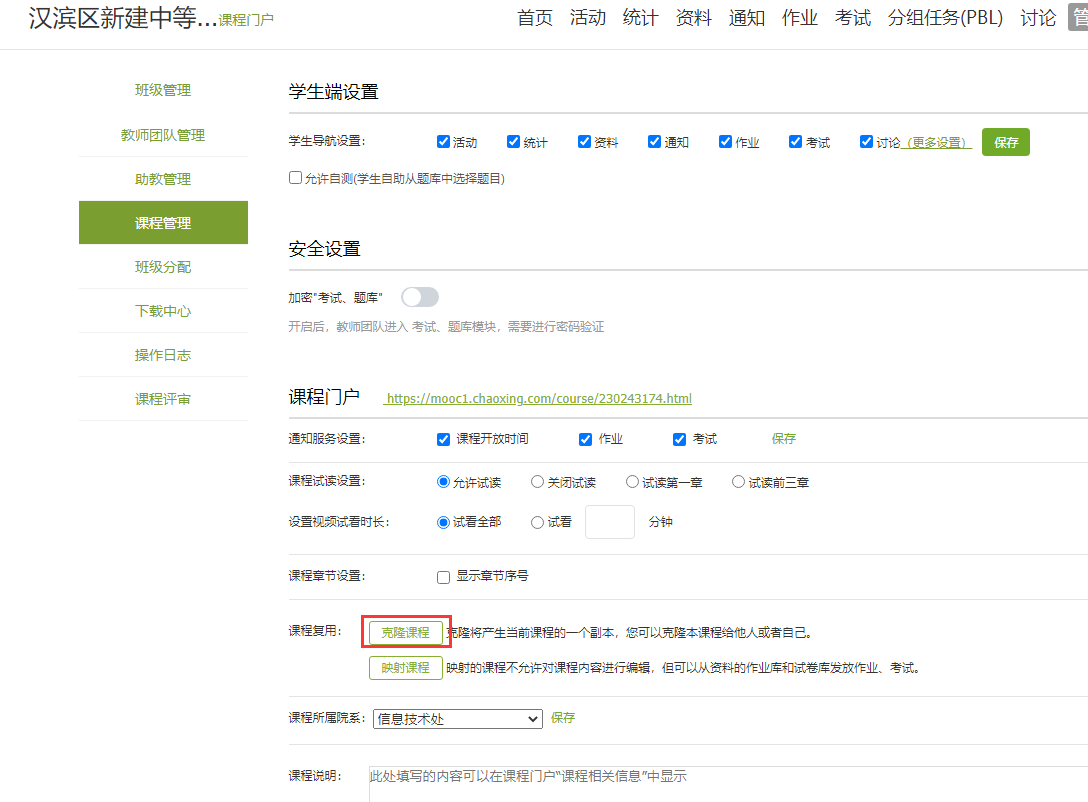1088x802 pixels.
Task: Select 课程管理 in the sidebar
Action: click(x=163, y=223)
